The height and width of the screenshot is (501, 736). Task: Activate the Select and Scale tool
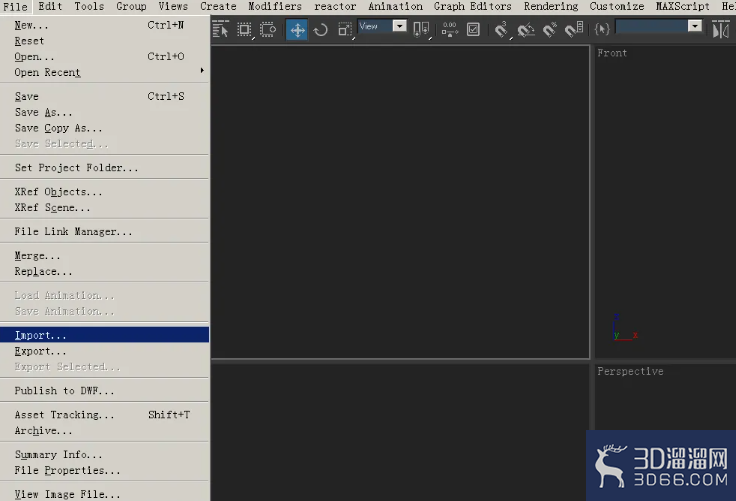[x=345, y=30]
